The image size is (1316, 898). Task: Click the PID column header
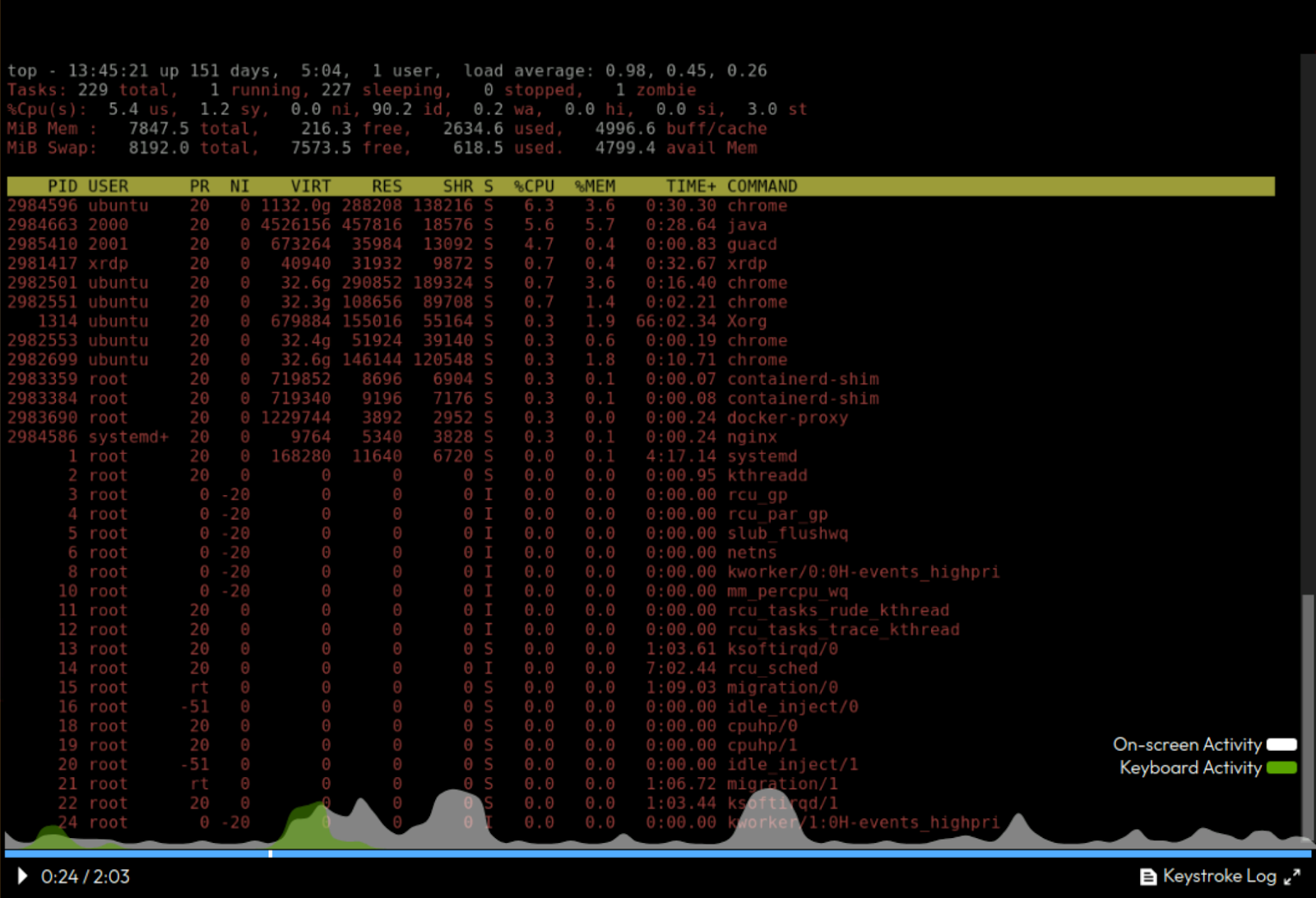click(x=63, y=187)
